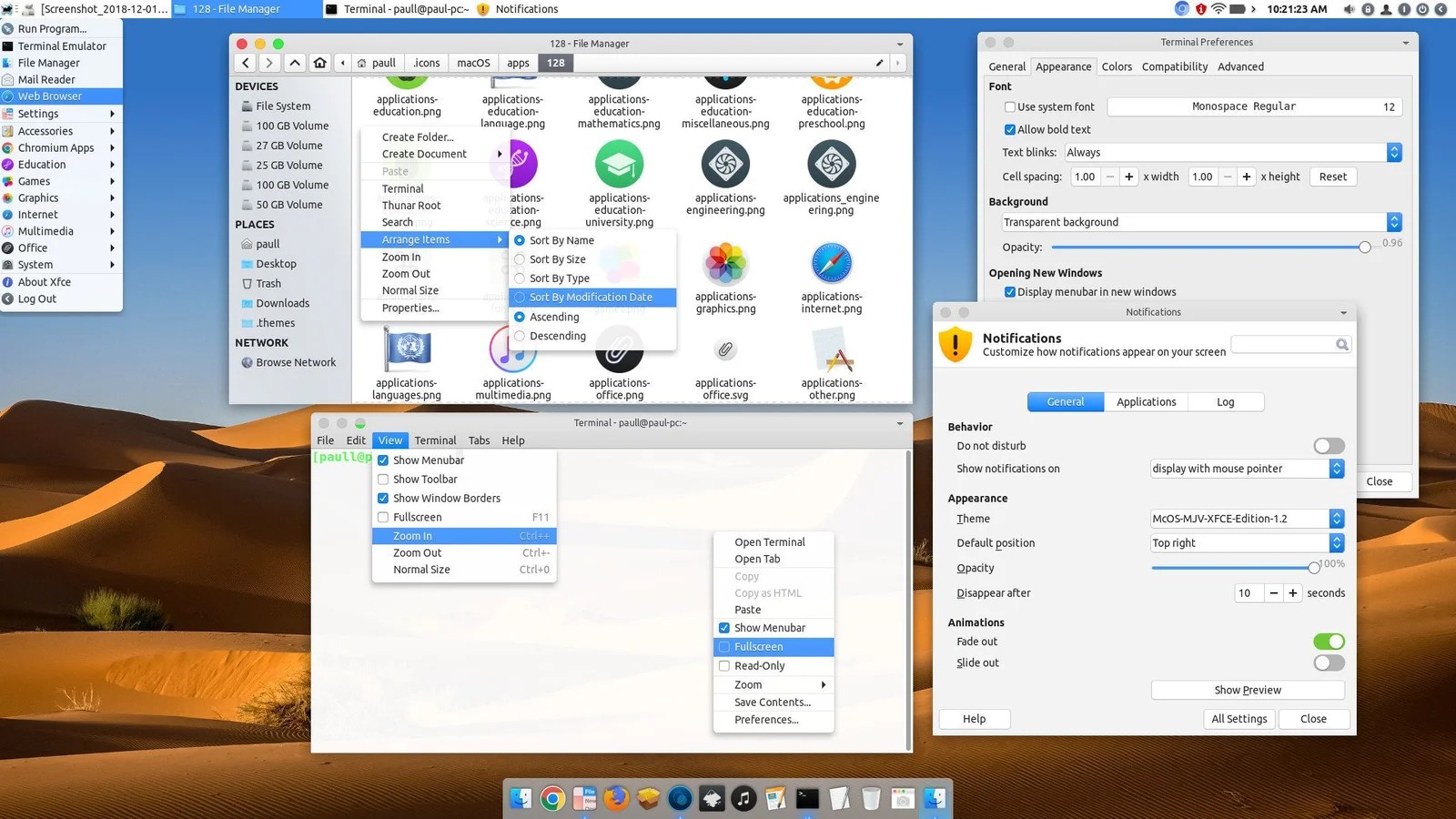Click the All Settings button
1456x819 pixels.
[1239, 718]
